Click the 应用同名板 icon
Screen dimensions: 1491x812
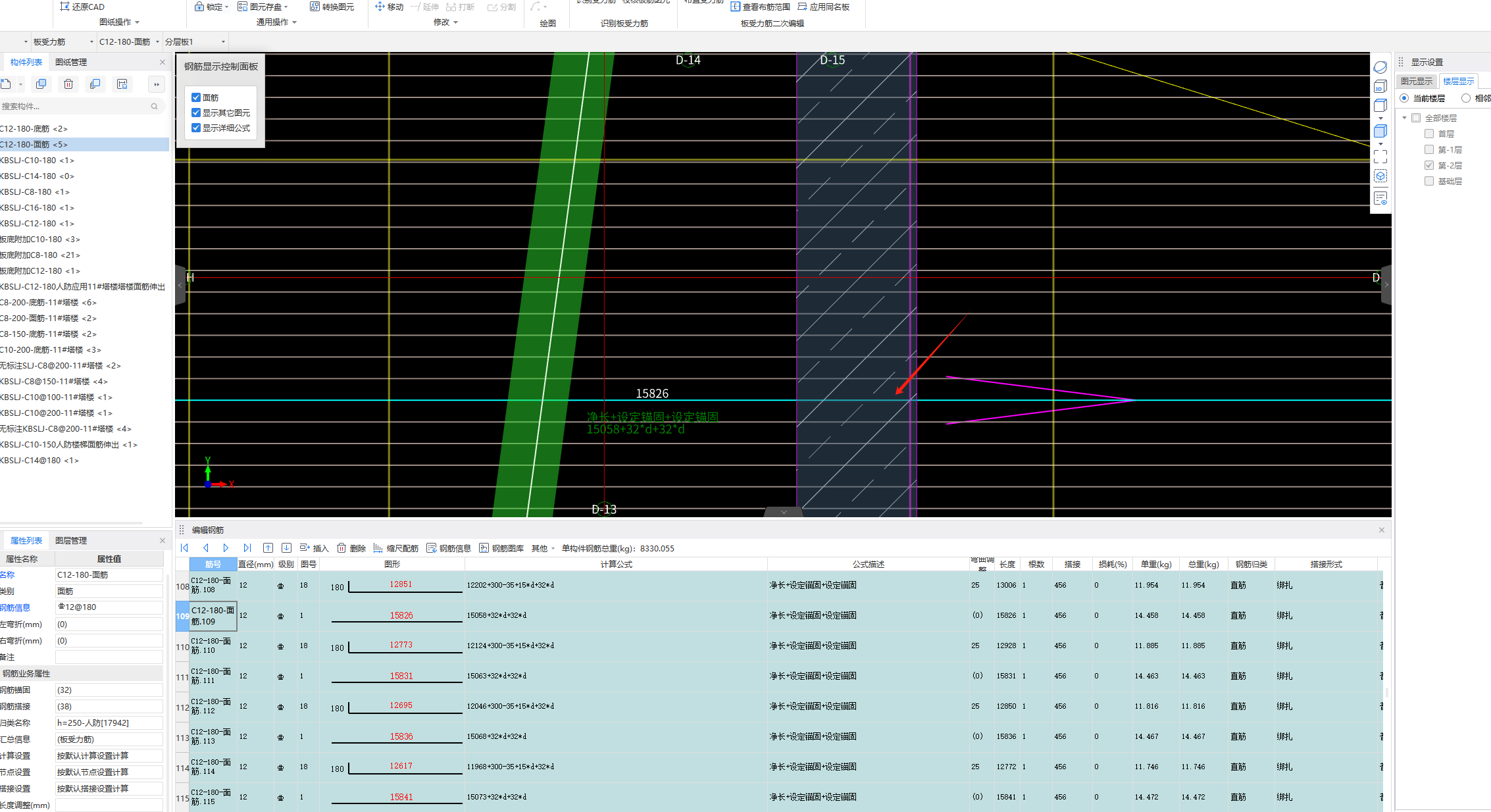802,7
